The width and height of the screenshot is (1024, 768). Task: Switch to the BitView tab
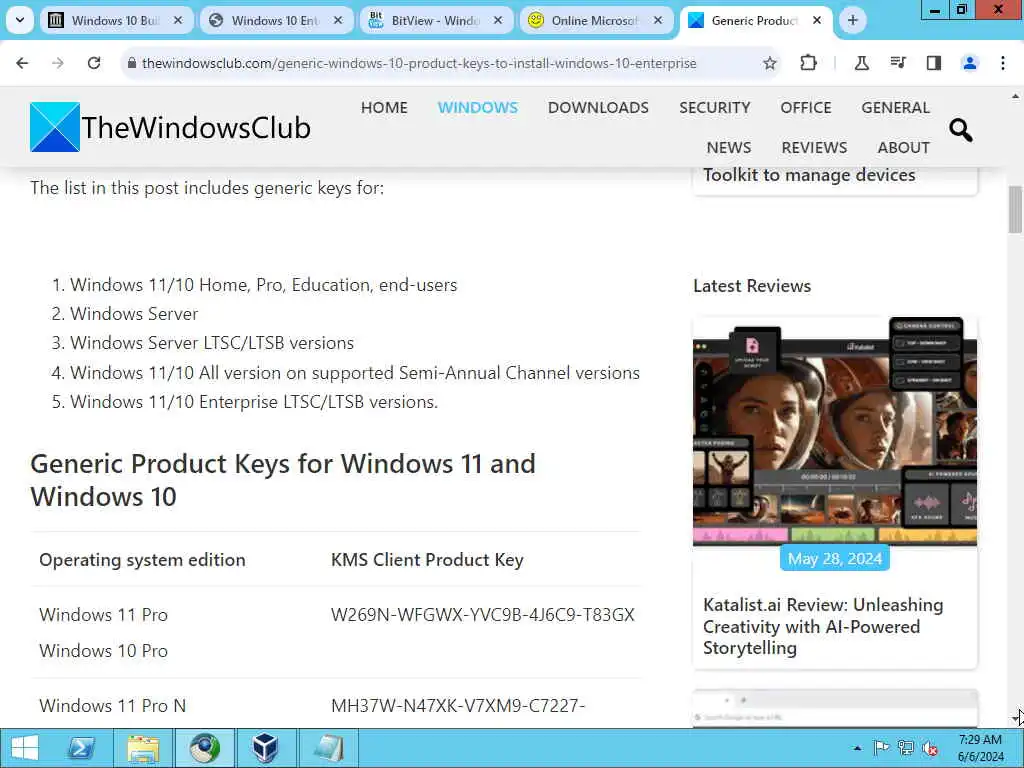pos(436,20)
